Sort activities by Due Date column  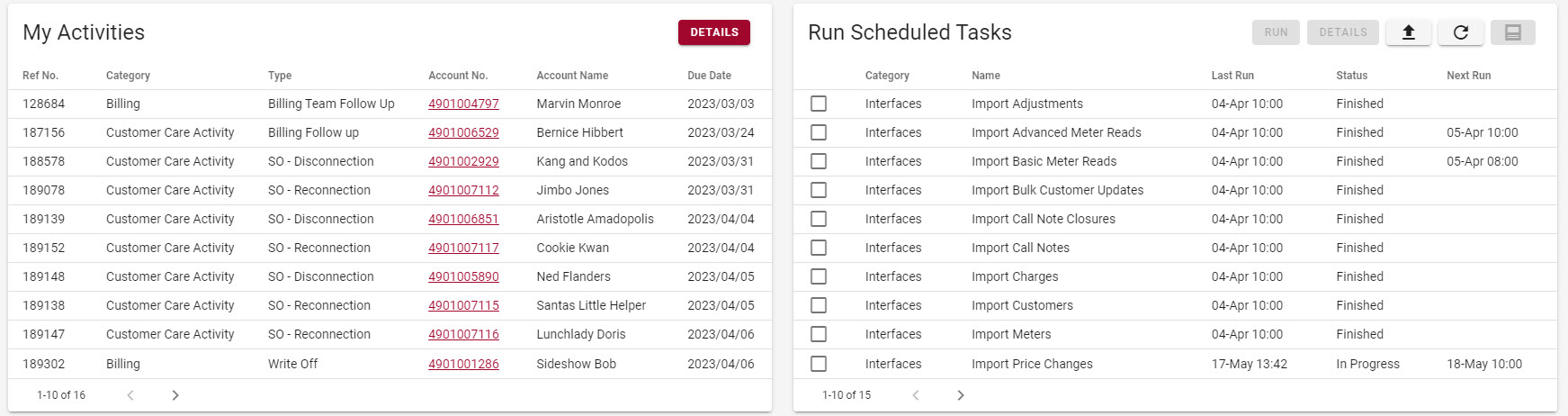click(x=709, y=76)
